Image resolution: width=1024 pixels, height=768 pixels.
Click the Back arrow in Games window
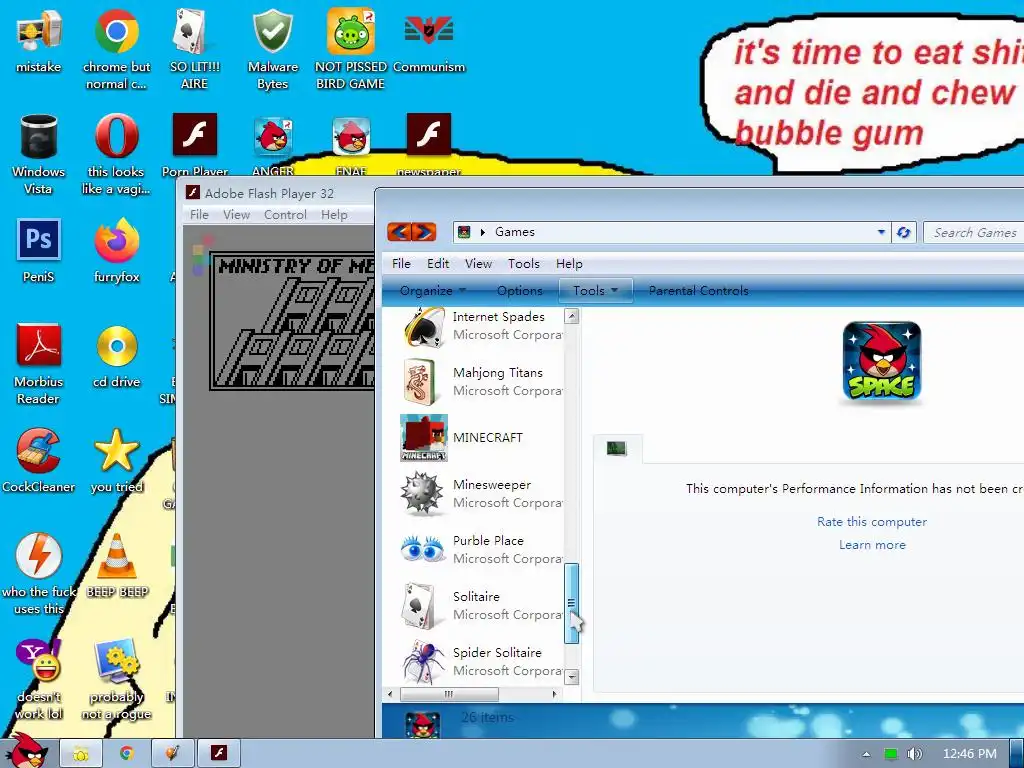click(x=400, y=232)
